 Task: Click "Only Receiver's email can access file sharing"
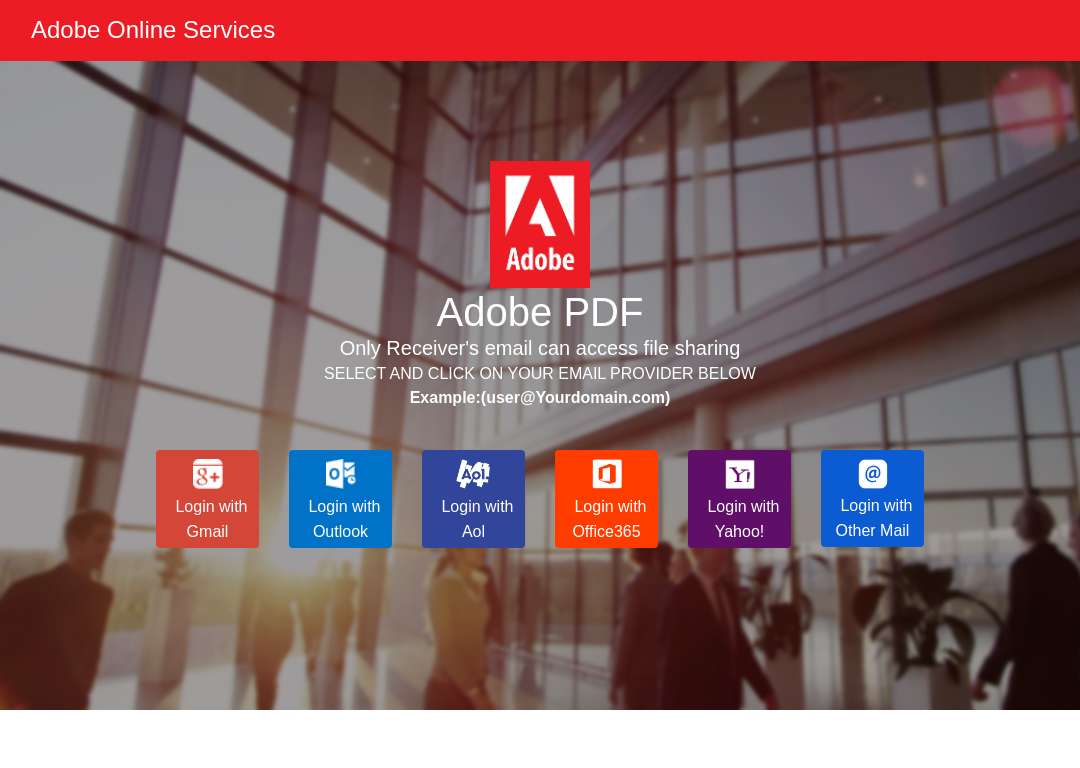point(540,349)
